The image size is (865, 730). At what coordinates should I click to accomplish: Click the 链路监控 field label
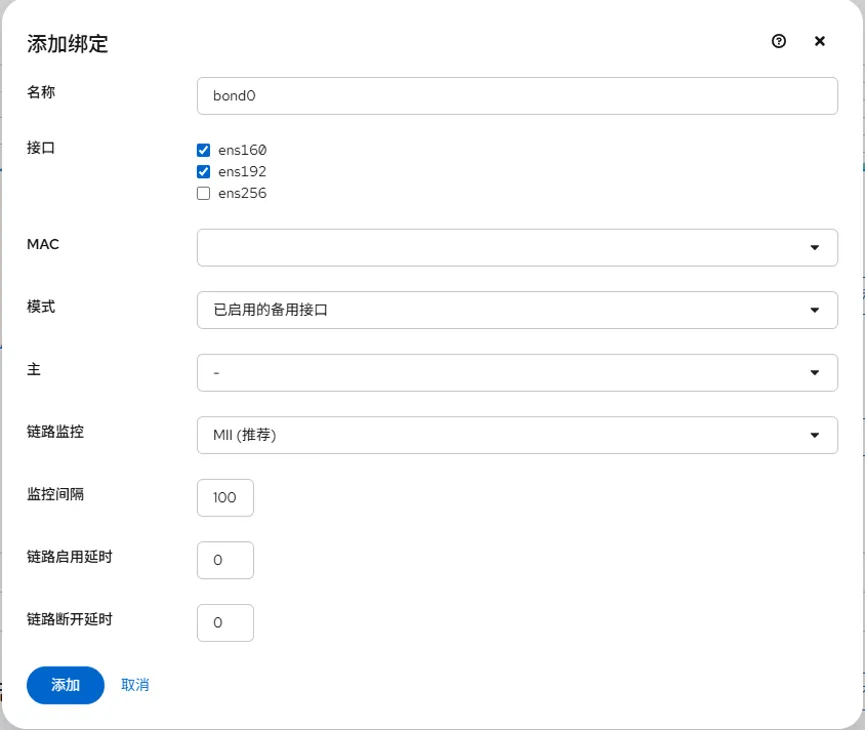[55, 431]
